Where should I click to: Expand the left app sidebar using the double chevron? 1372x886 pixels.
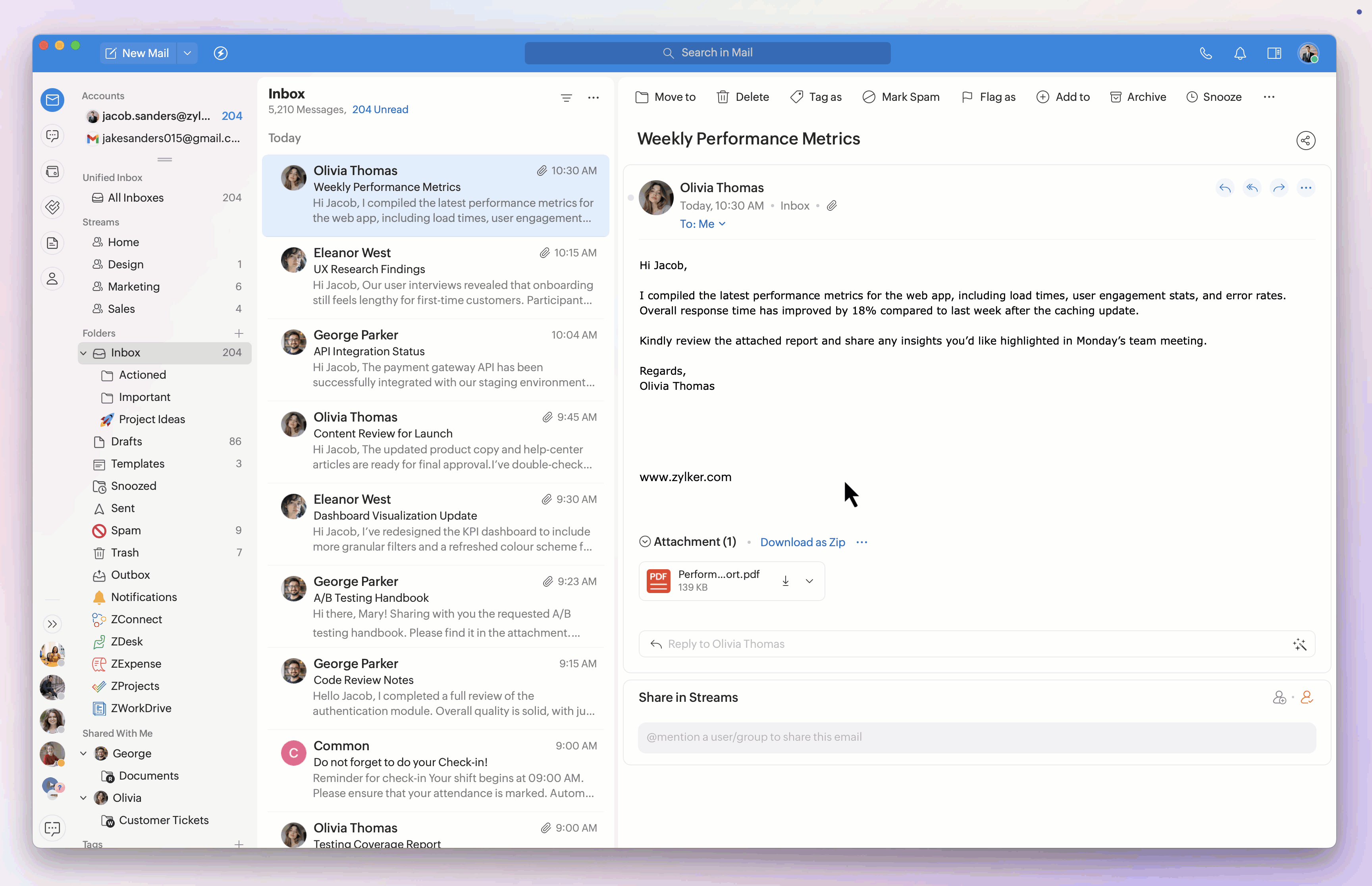click(x=52, y=624)
